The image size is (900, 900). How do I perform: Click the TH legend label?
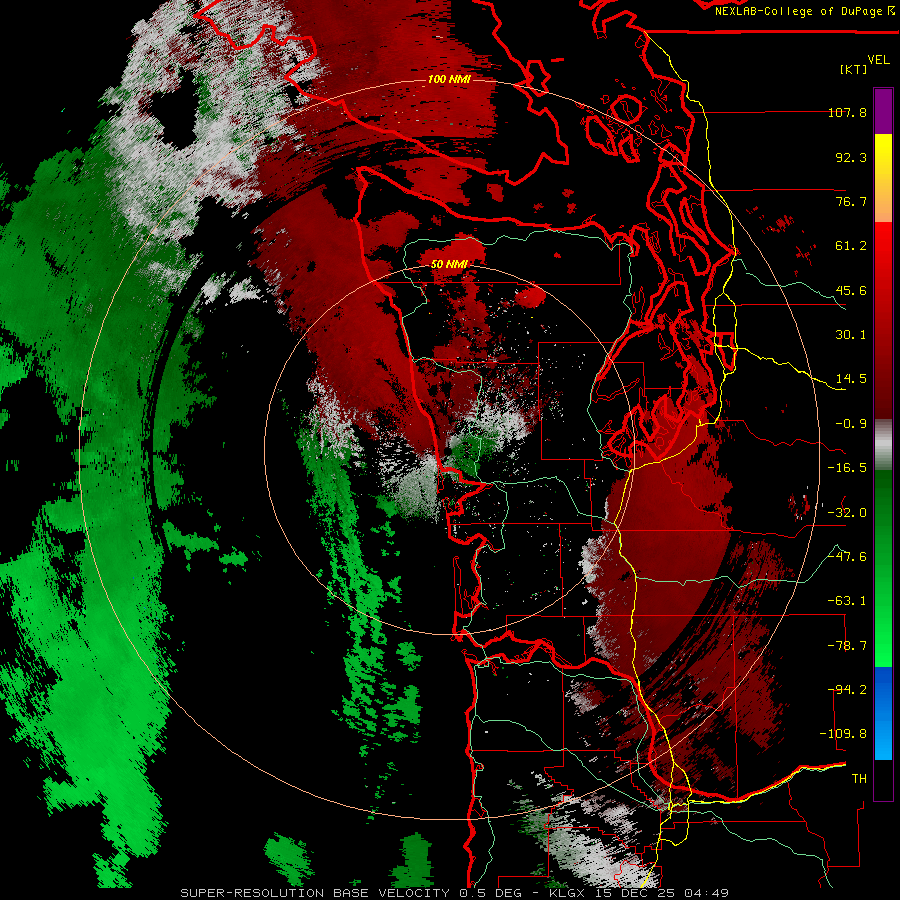coord(859,779)
